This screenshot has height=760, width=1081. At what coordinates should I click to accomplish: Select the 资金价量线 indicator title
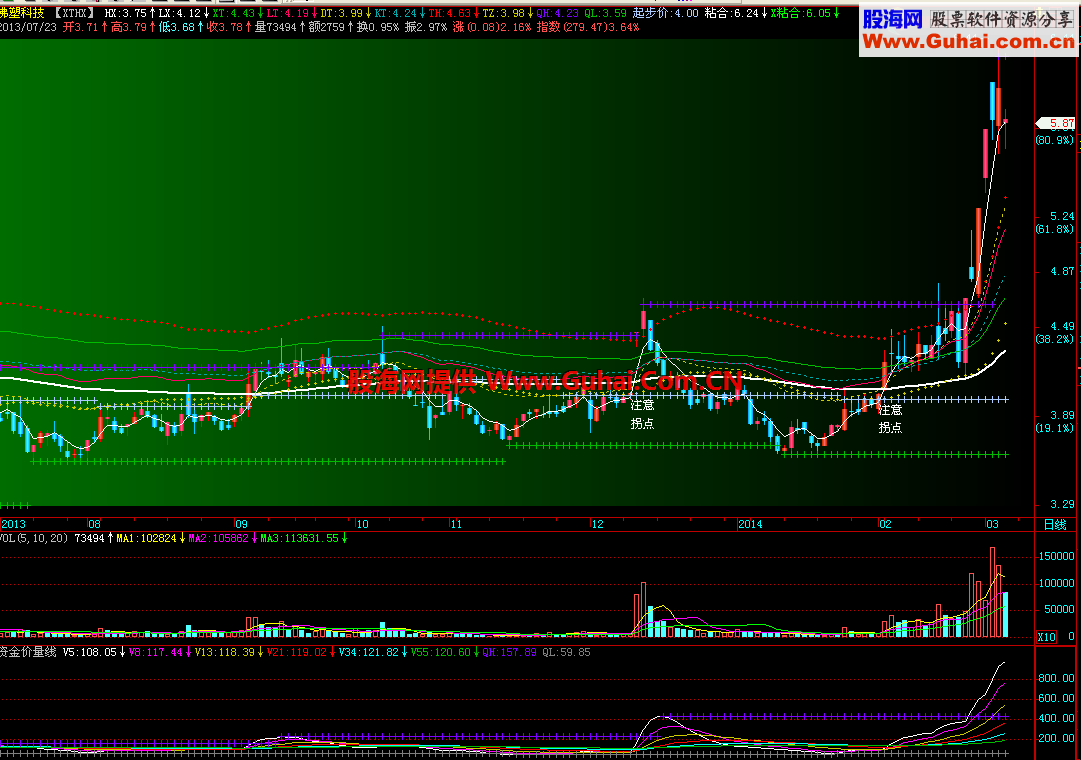tap(28, 652)
